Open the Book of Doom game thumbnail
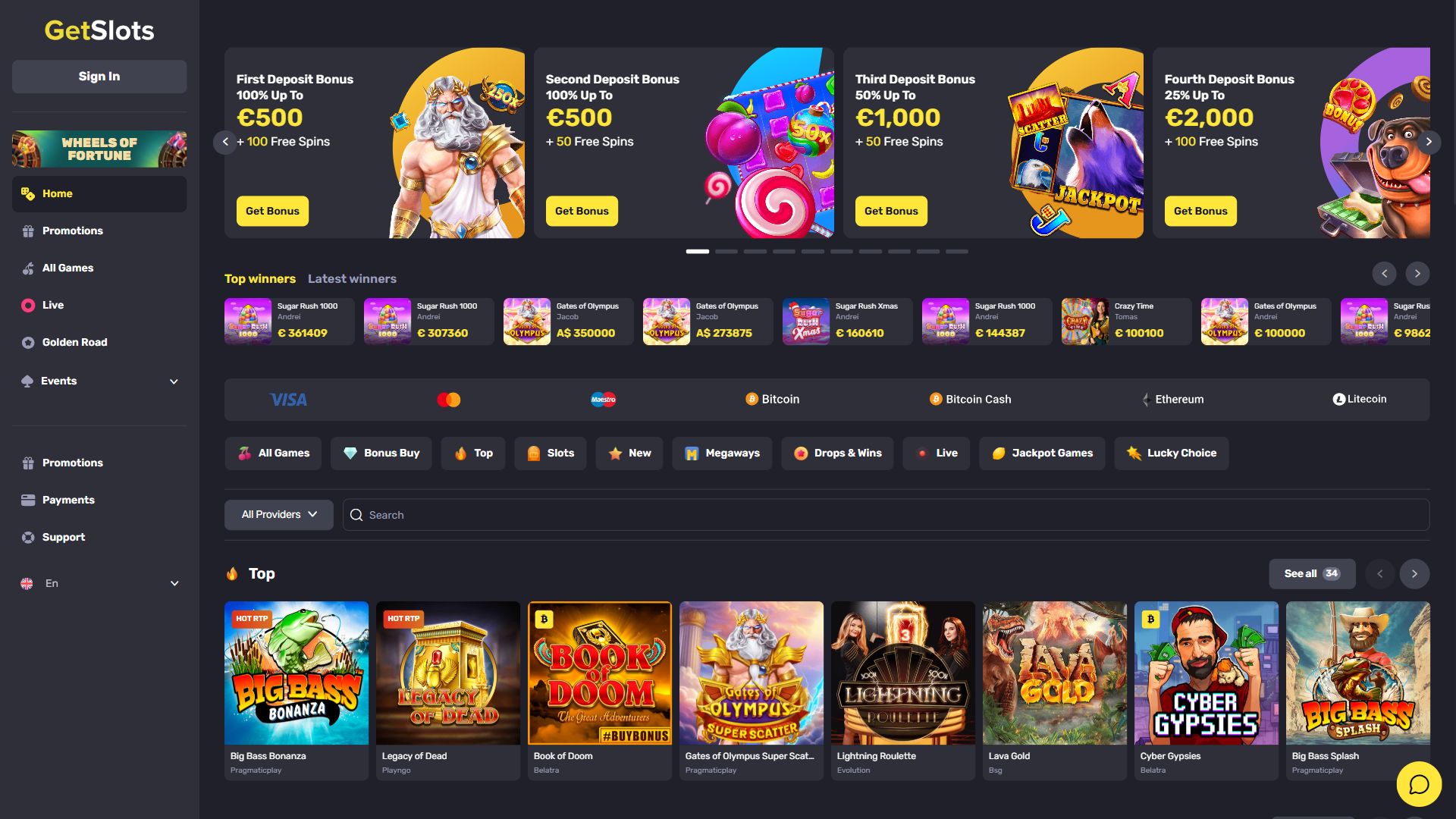The width and height of the screenshot is (1456, 819). (600, 673)
